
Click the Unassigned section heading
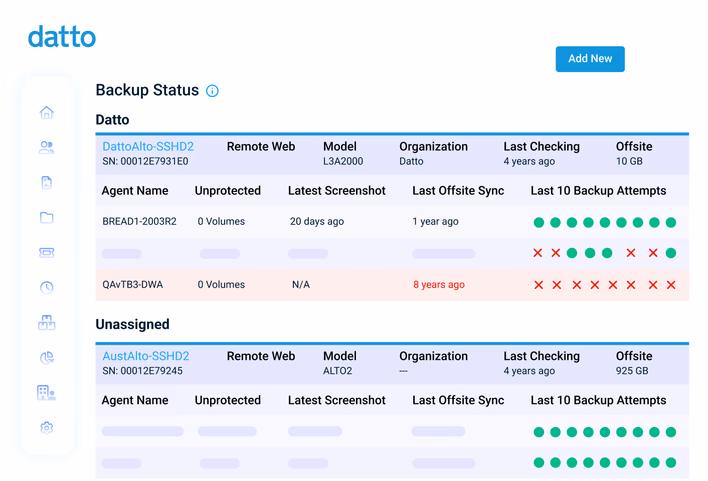[x=132, y=324]
